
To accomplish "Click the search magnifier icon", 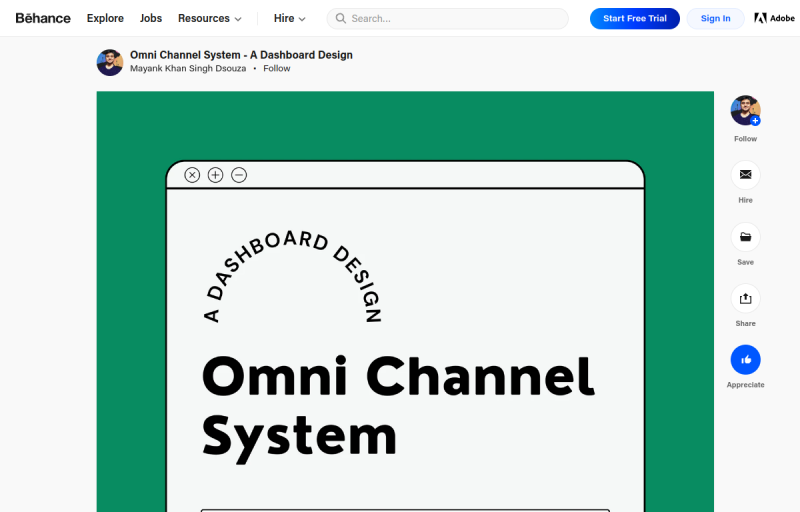I will tap(340, 18).
